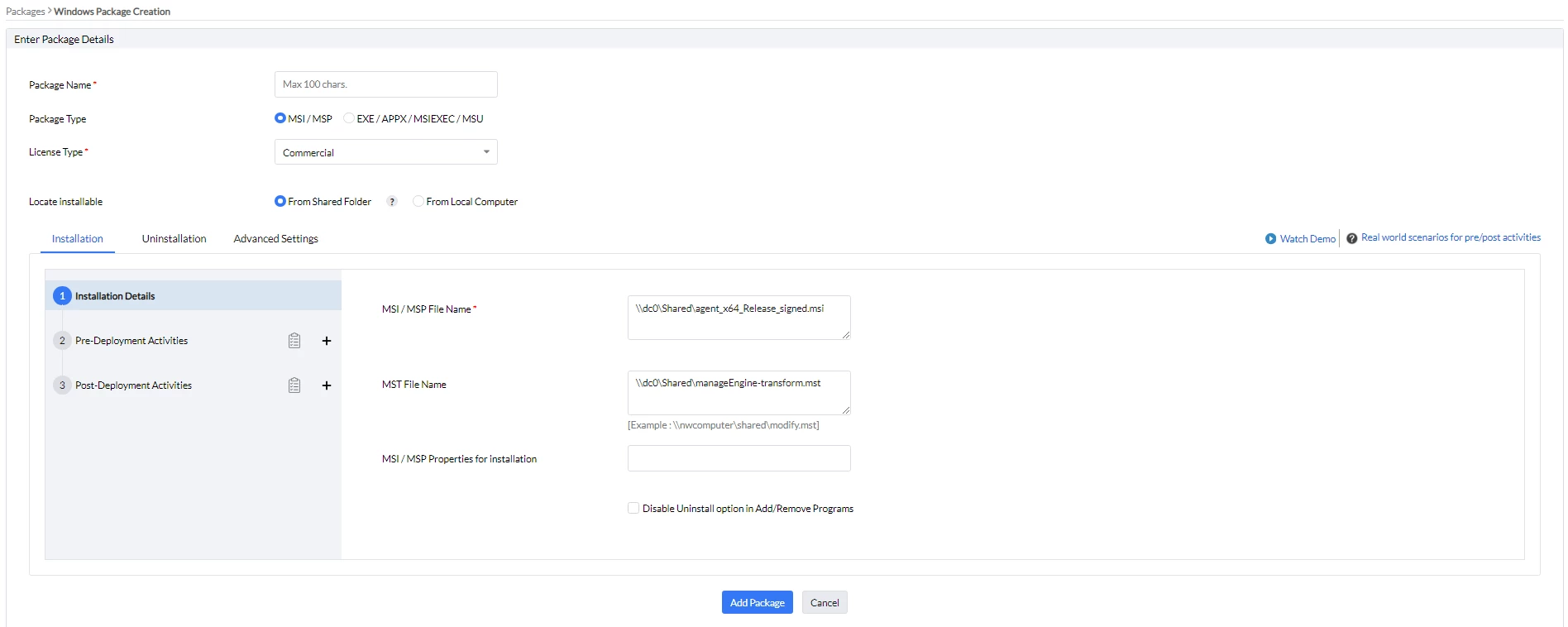The height and width of the screenshot is (627, 1568).
Task: Select Pre-Deployment Activities step
Action: pyautogui.click(x=131, y=341)
